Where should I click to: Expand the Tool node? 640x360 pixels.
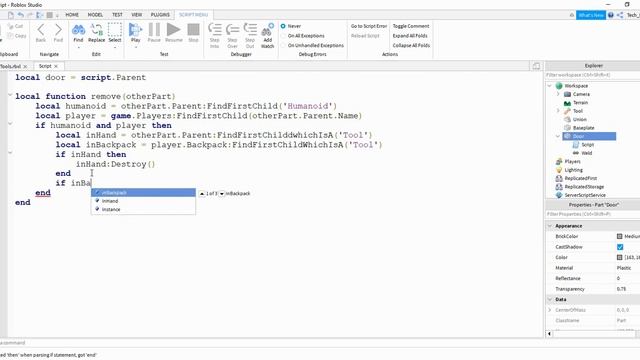pos(558,111)
